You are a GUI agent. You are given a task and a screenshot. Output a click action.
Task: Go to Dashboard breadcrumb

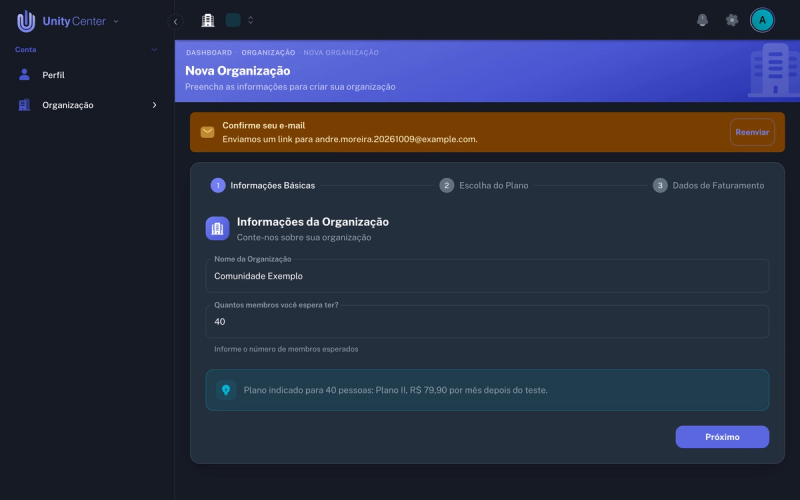pos(209,53)
